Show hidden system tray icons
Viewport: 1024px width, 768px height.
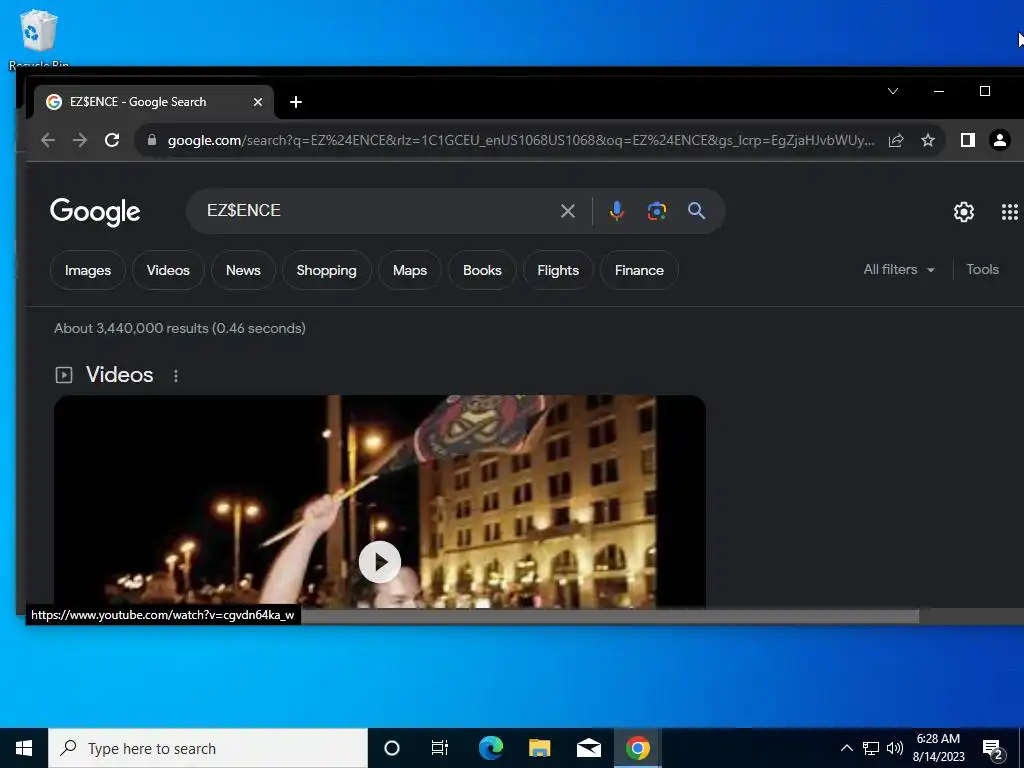846,748
